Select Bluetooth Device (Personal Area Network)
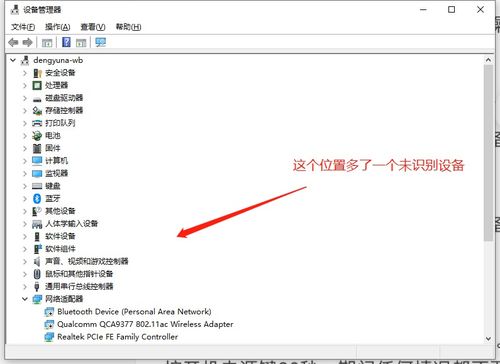500x364 pixels. coord(134,312)
